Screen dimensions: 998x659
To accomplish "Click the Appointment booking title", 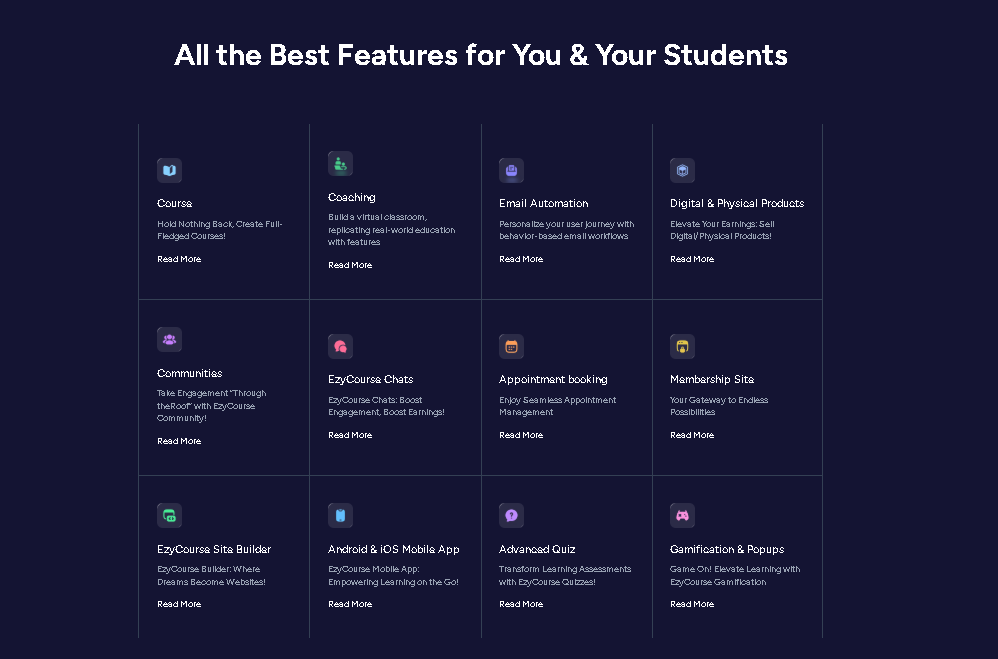I will point(553,379).
